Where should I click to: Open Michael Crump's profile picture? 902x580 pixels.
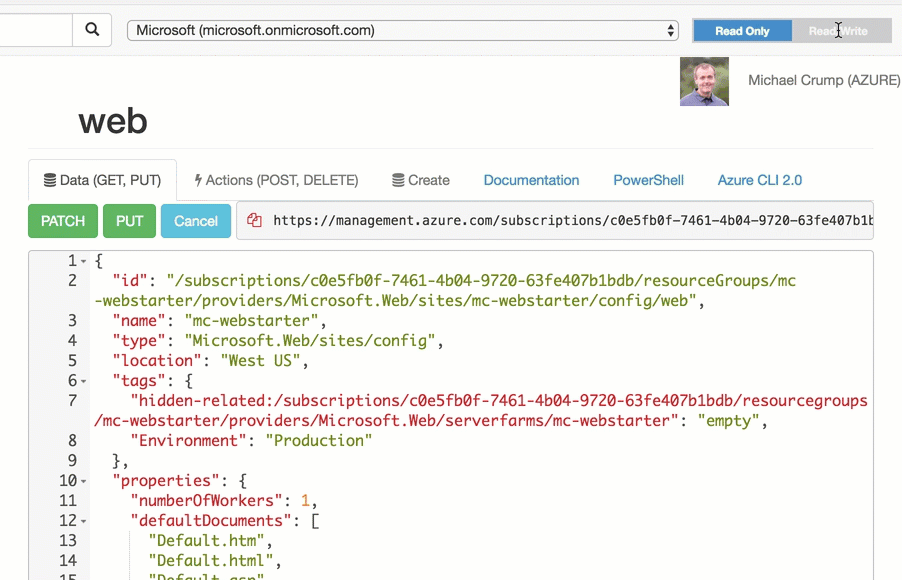tap(704, 81)
